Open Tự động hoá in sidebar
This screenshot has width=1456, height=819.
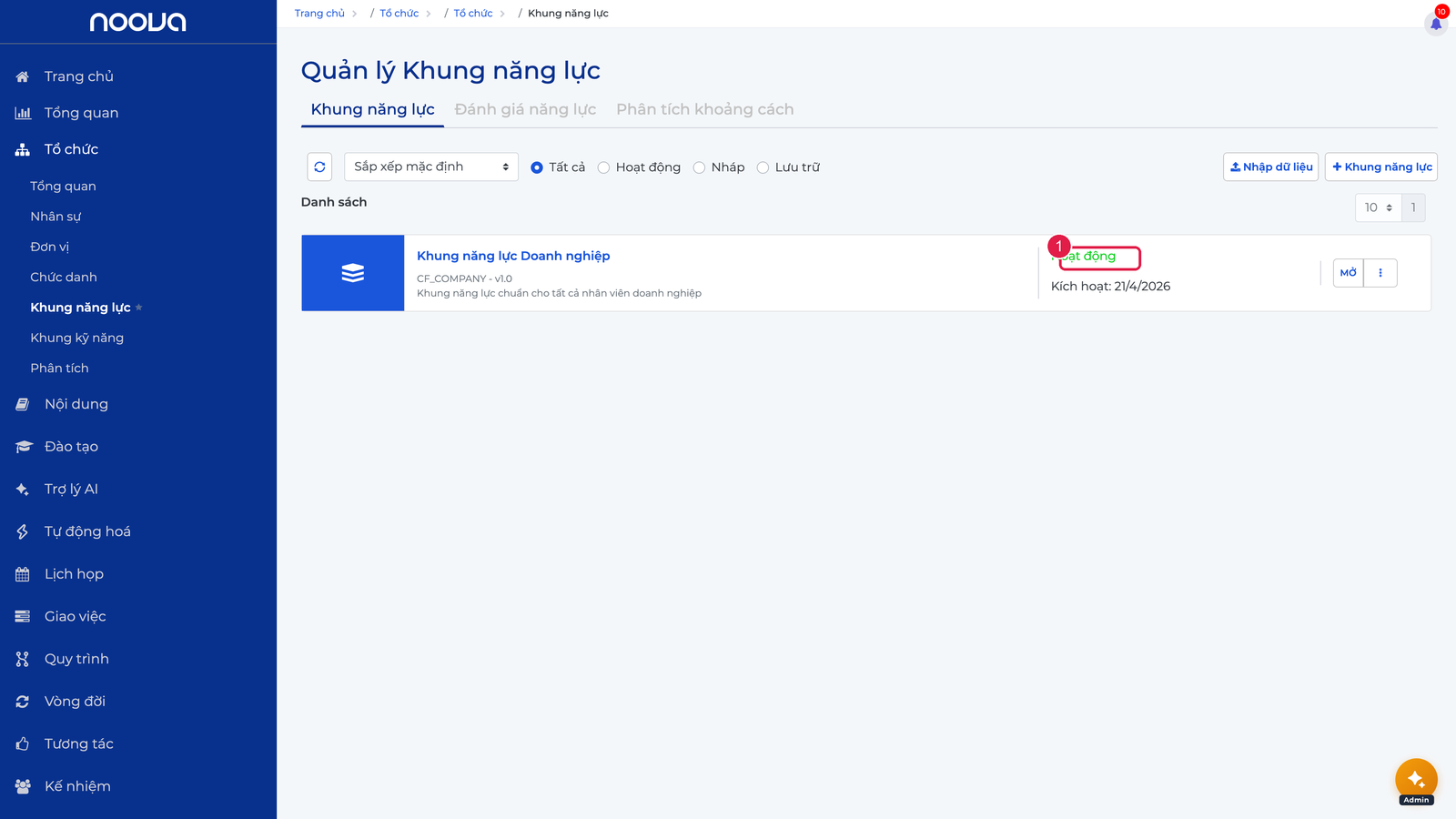pyautogui.click(x=87, y=531)
